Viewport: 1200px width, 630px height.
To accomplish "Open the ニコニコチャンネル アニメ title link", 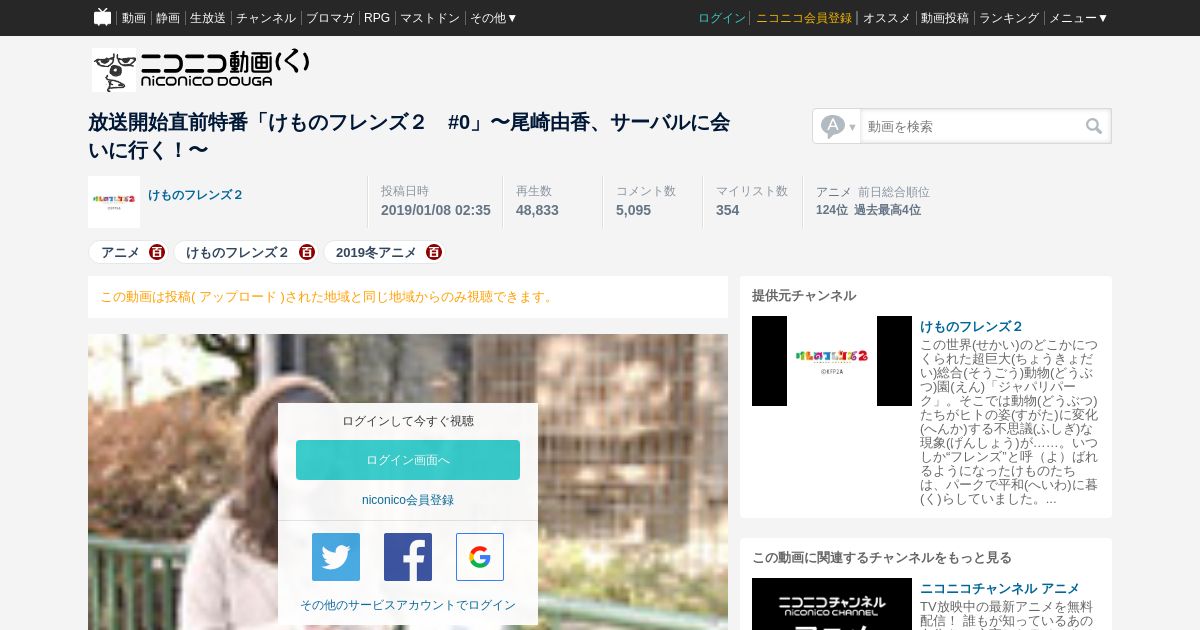I will pos(1000,588).
